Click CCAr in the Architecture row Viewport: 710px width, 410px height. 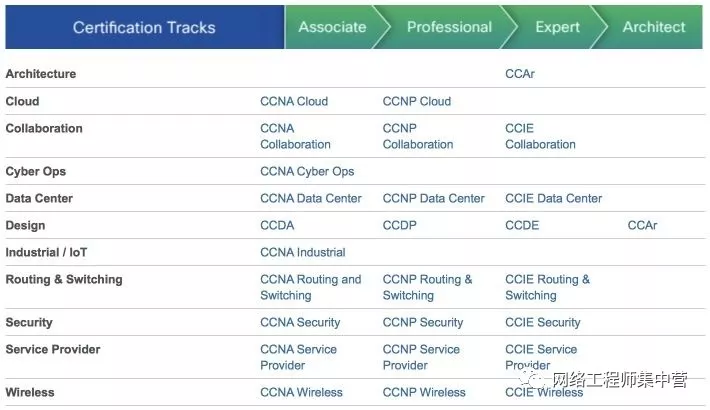pyautogui.click(x=520, y=74)
